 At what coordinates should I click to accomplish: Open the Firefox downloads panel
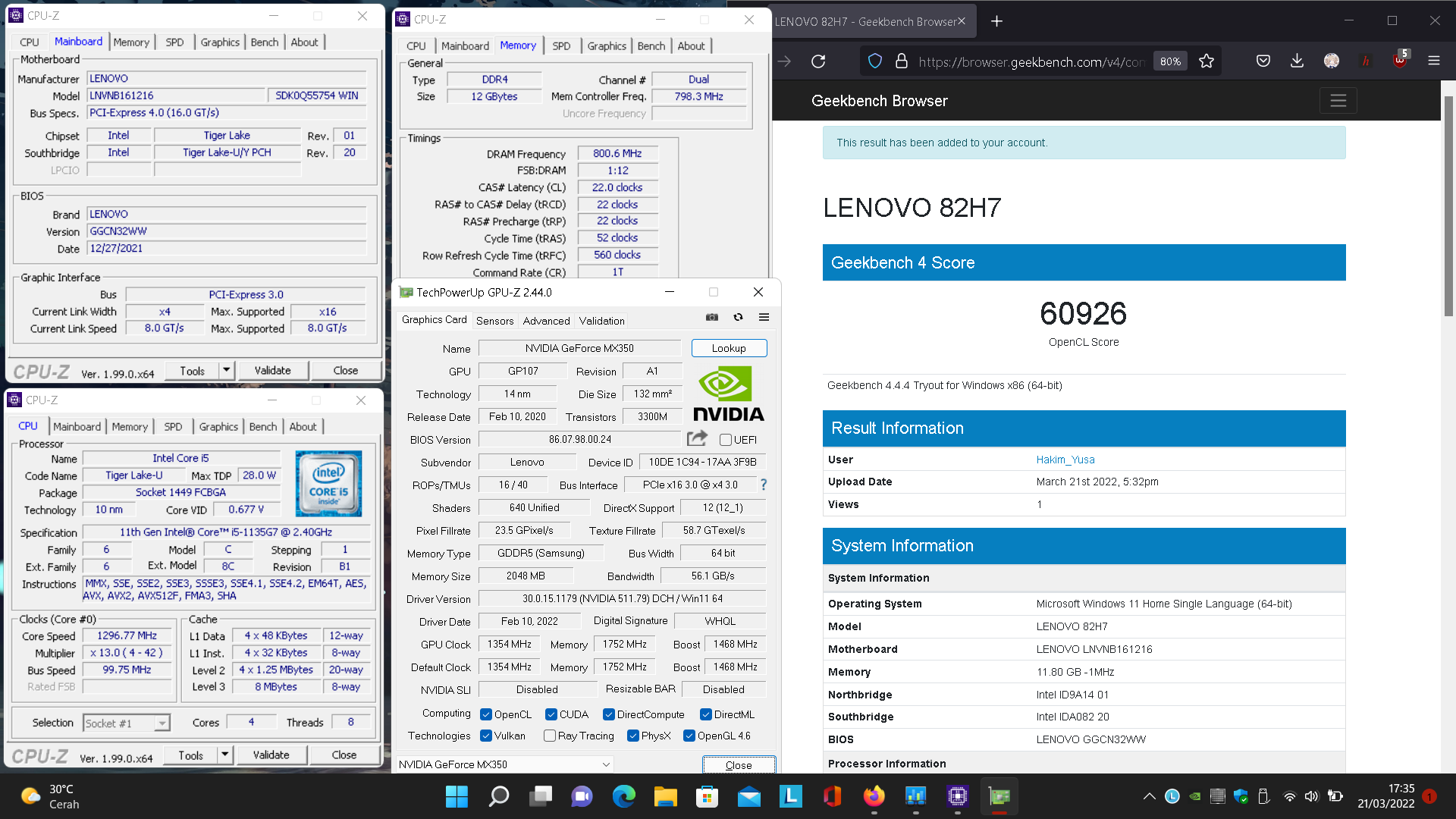pos(1298,61)
